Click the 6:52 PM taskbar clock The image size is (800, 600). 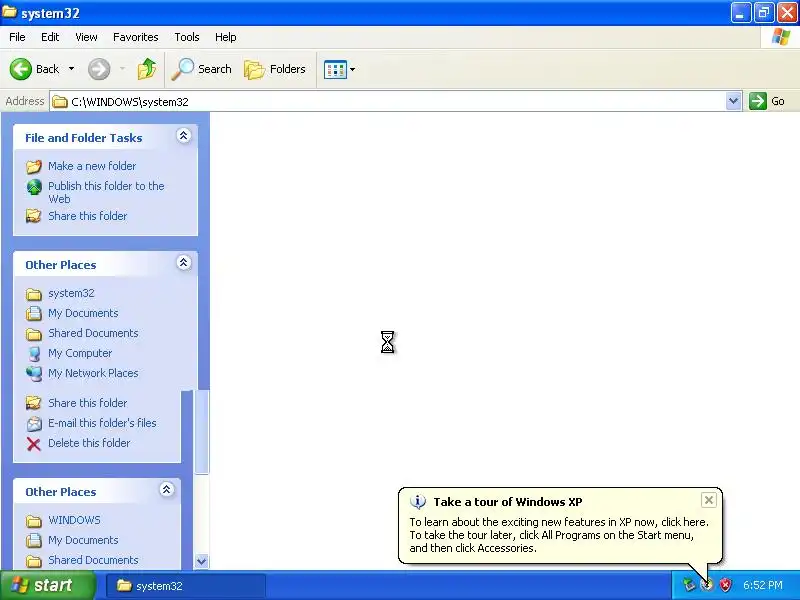pos(763,585)
